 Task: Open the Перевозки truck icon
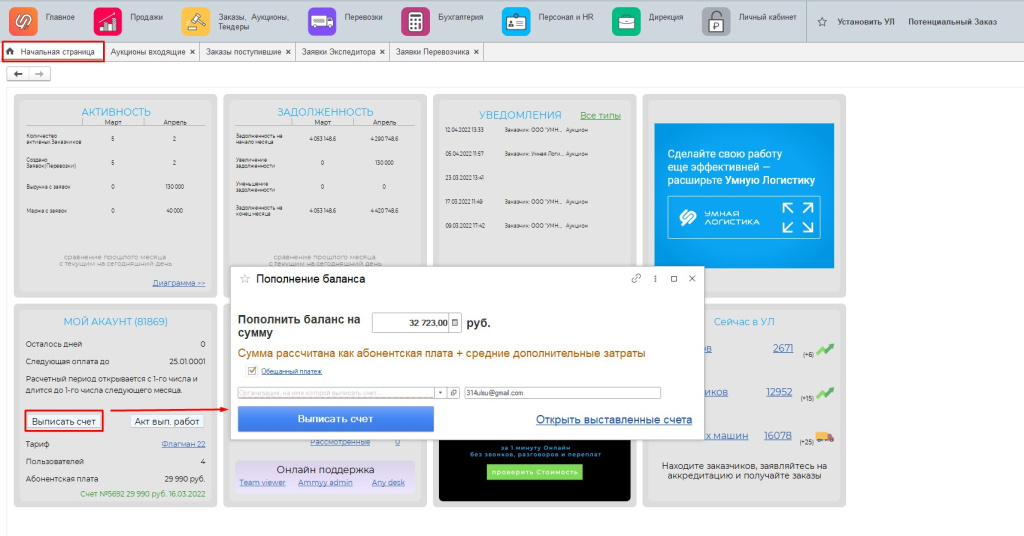[322, 22]
